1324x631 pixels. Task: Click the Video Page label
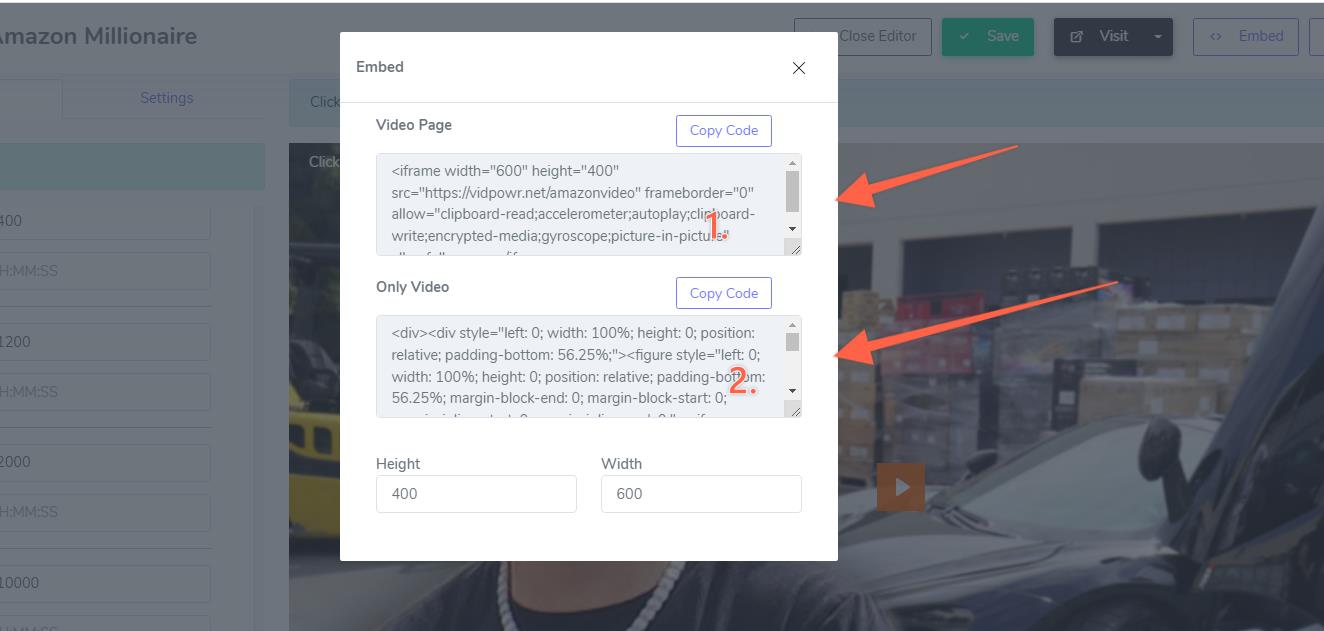tap(414, 125)
